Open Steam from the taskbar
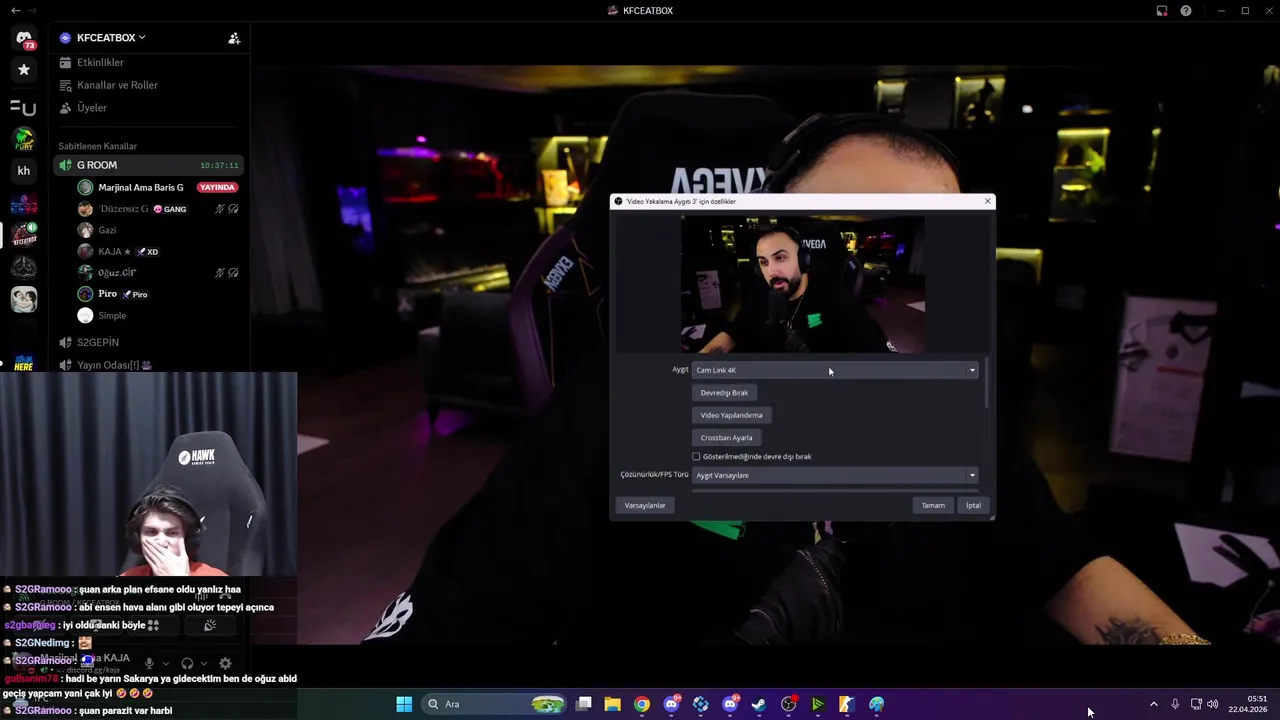This screenshot has width=1280, height=720. (x=759, y=704)
